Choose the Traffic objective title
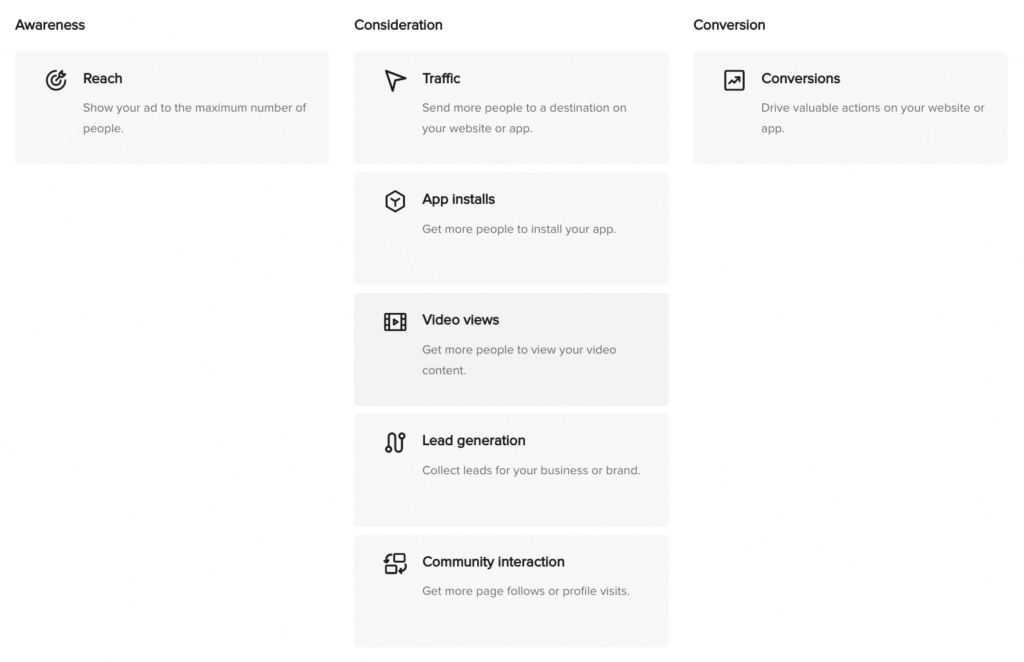The width and height of the screenshot is (1024, 662). (x=441, y=78)
